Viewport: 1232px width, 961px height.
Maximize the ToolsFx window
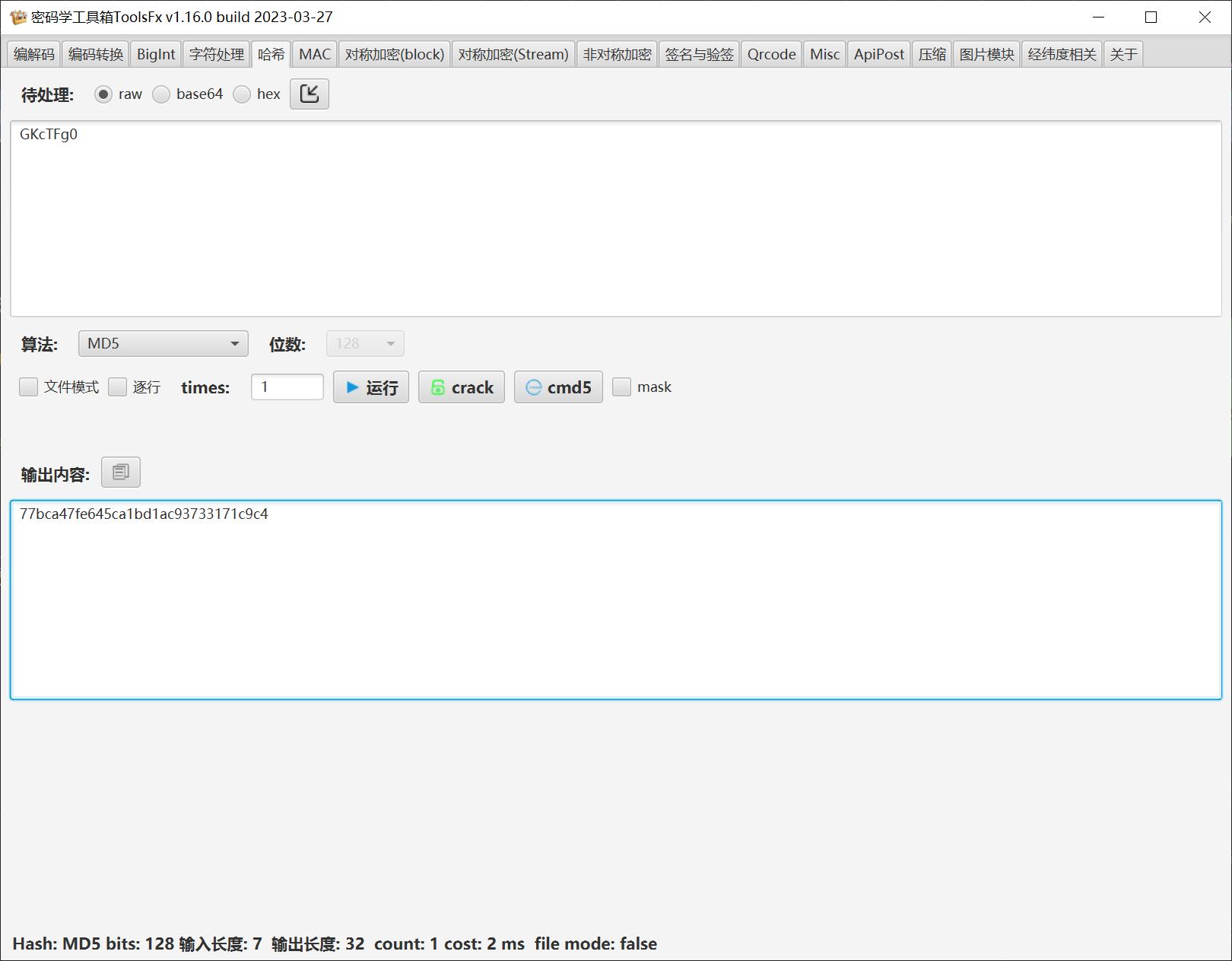coord(1151,17)
